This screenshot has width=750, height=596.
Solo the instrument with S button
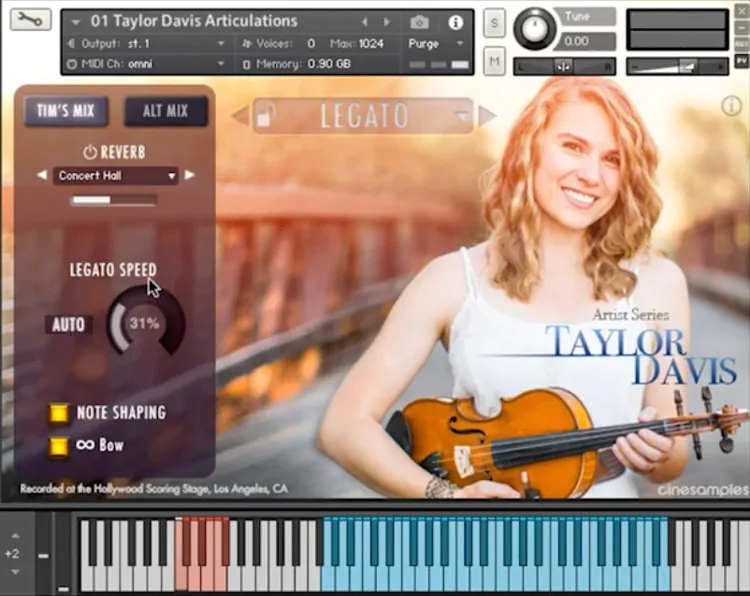[x=494, y=24]
